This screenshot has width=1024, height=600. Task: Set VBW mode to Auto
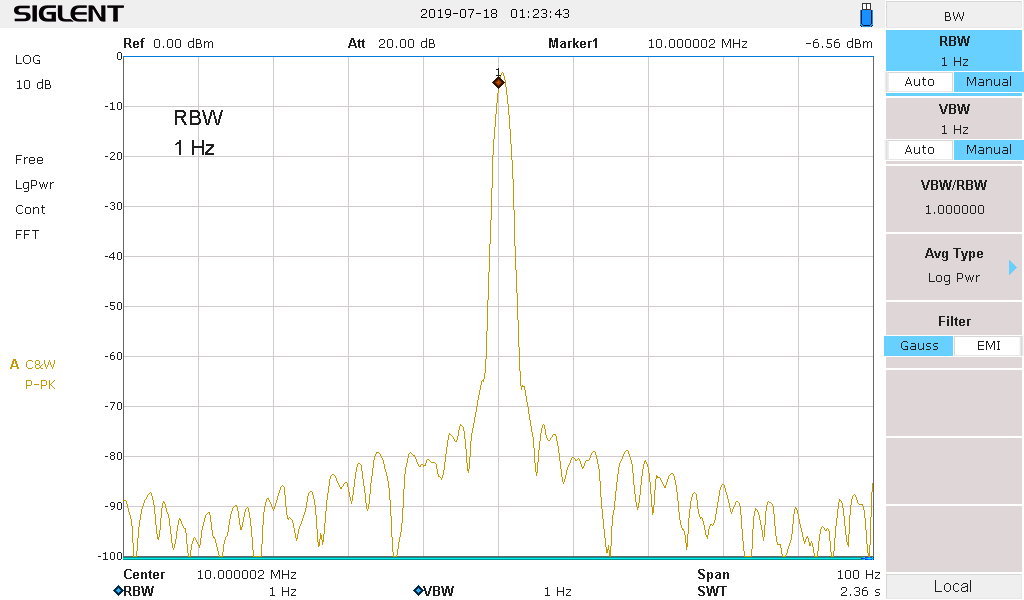(x=919, y=150)
